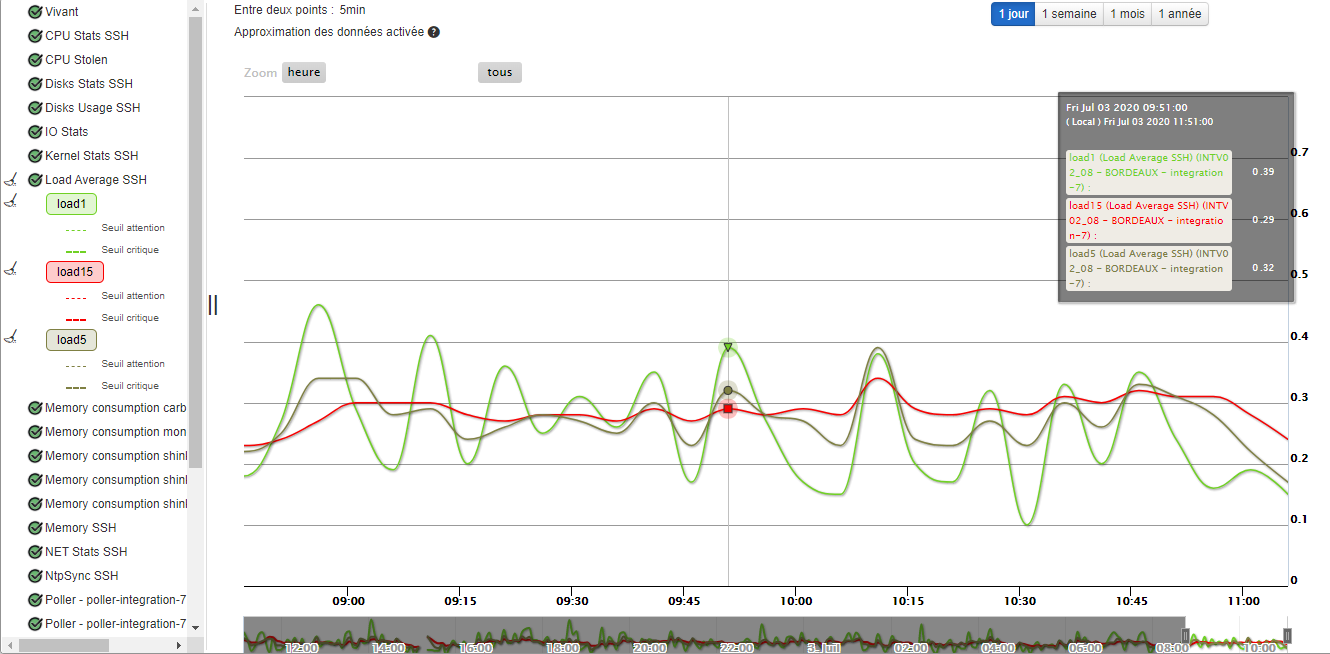The image size is (1330, 654).
Task: Click the status check icon for NtpSync SSH
Action: coord(35,576)
